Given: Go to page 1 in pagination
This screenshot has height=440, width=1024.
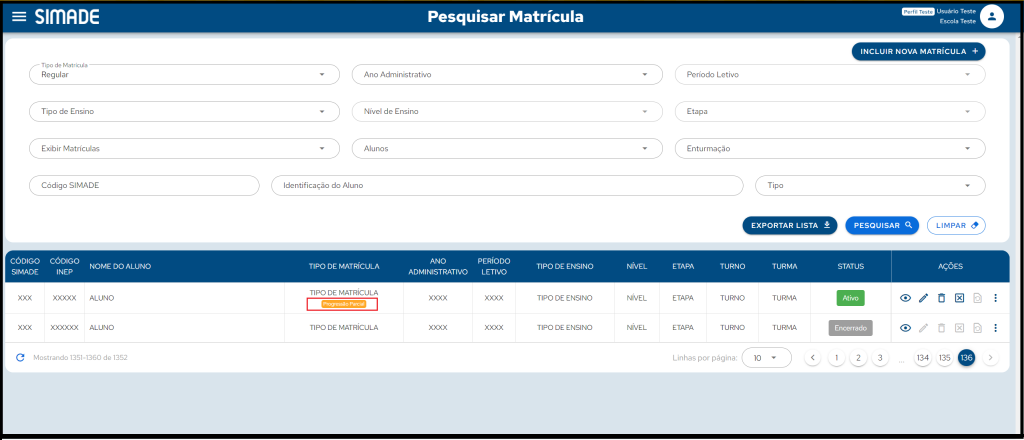Looking at the screenshot, I should pyautogui.click(x=836, y=358).
